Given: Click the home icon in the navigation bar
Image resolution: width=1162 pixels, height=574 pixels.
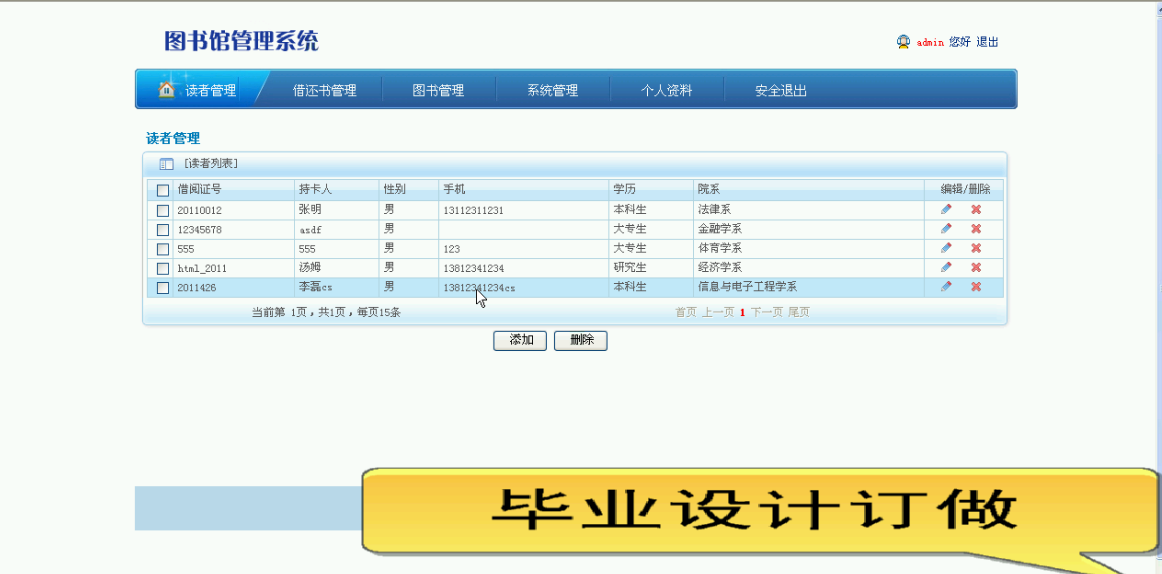Looking at the screenshot, I should pos(167,90).
